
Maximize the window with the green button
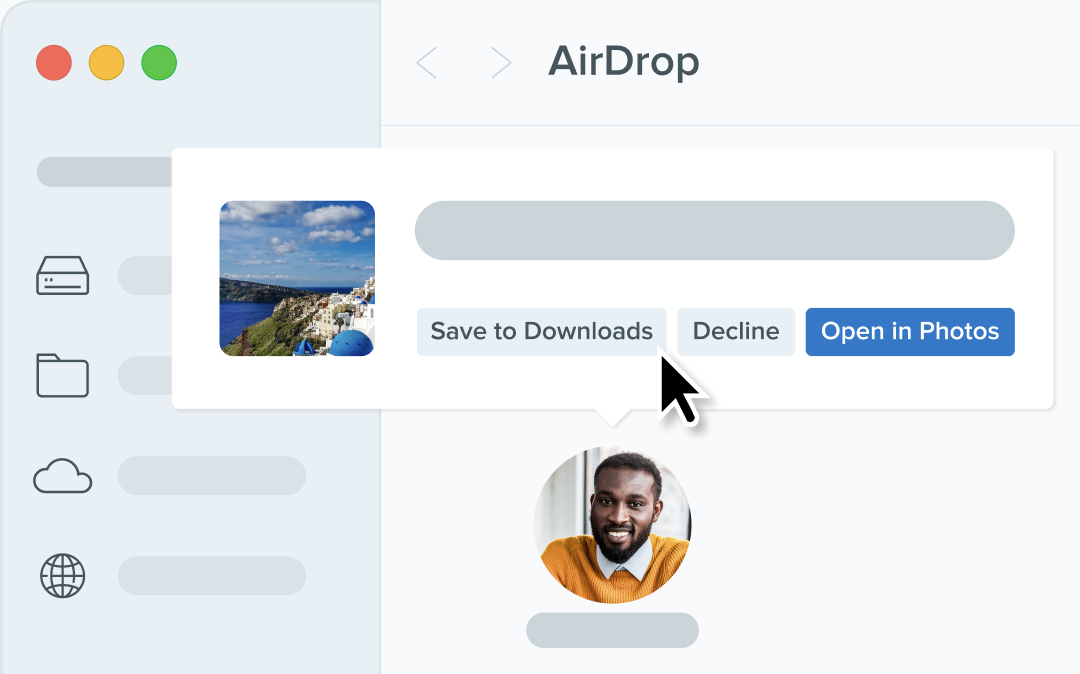159,63
